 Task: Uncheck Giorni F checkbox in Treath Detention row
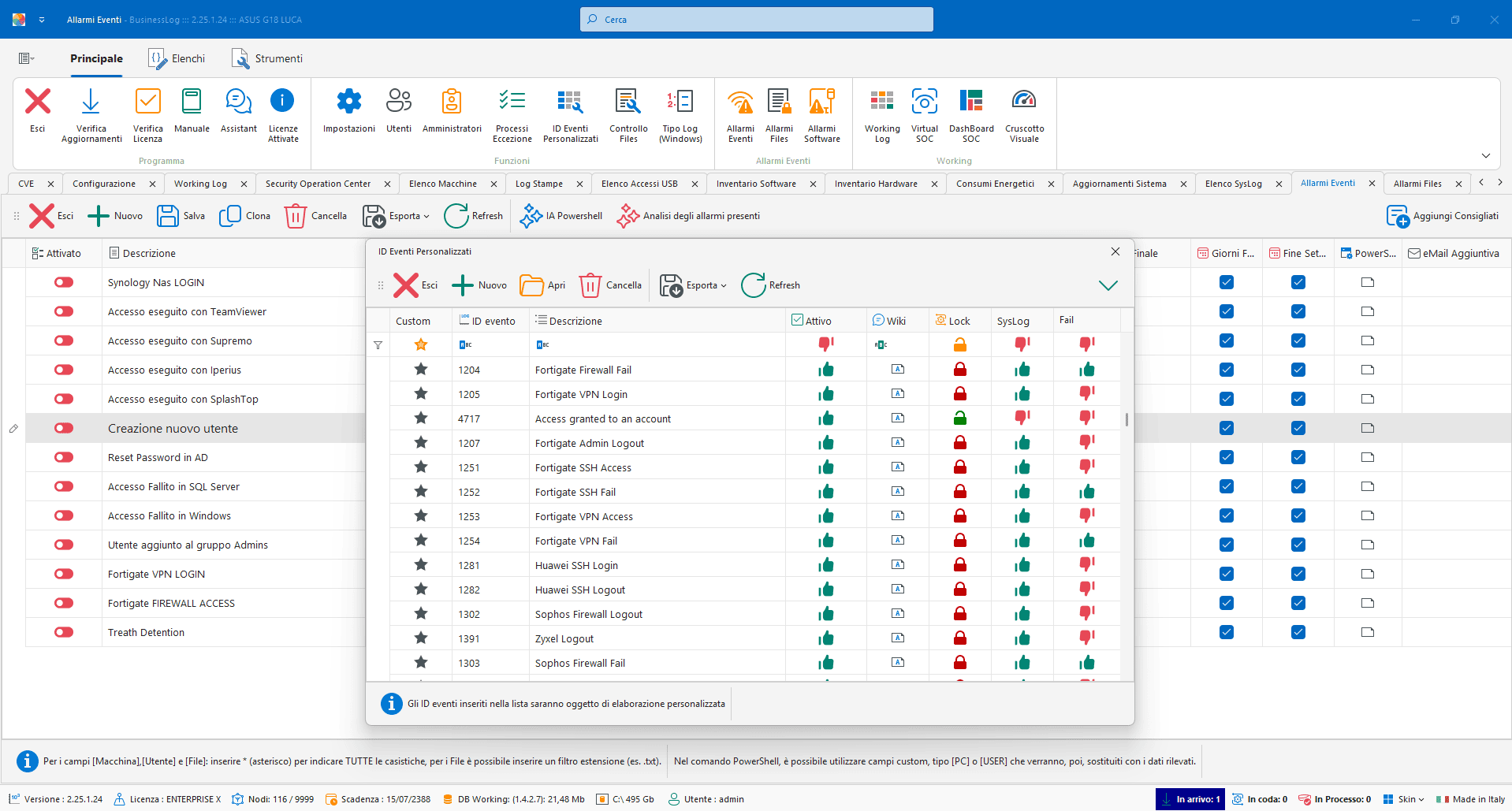(x=1226, y=632)
